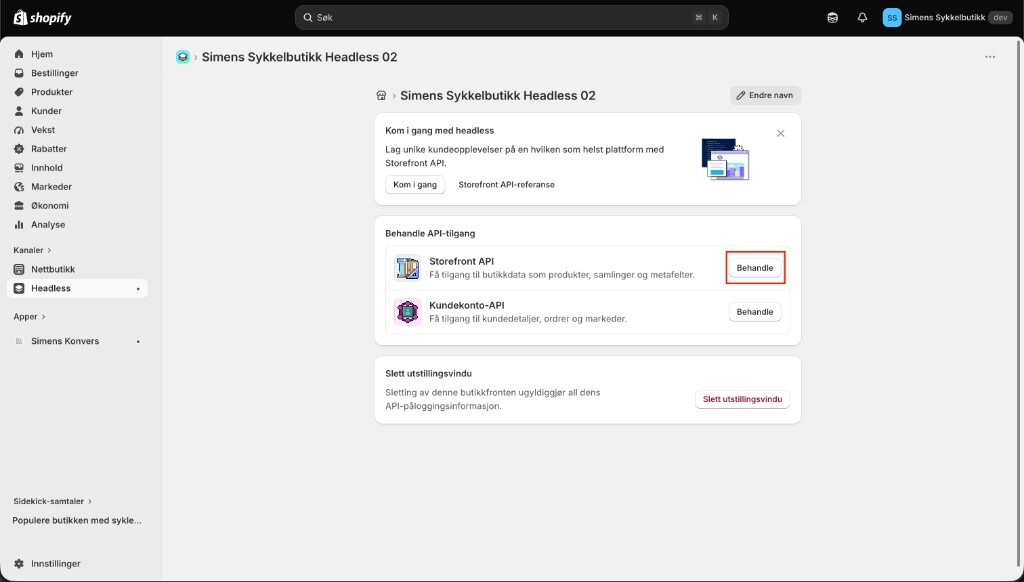Click Behandle for Kundekonto-API
This screenshot has width=1024, height=582.
(x=755, y=312)
